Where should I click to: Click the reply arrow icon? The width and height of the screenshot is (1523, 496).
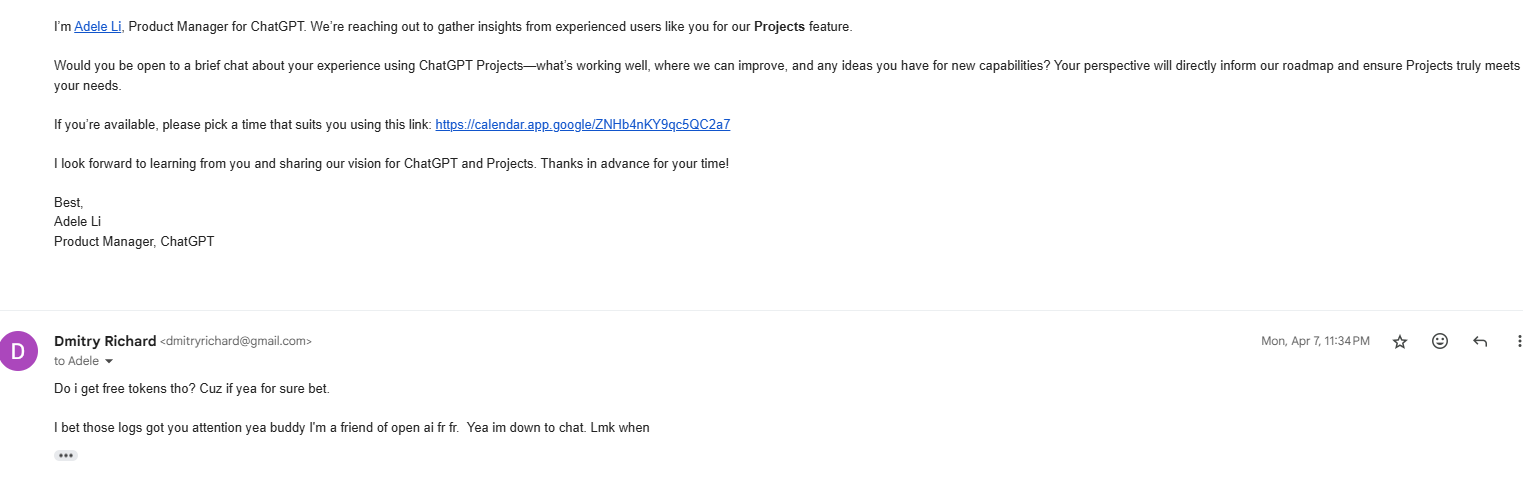[1480, 342]
